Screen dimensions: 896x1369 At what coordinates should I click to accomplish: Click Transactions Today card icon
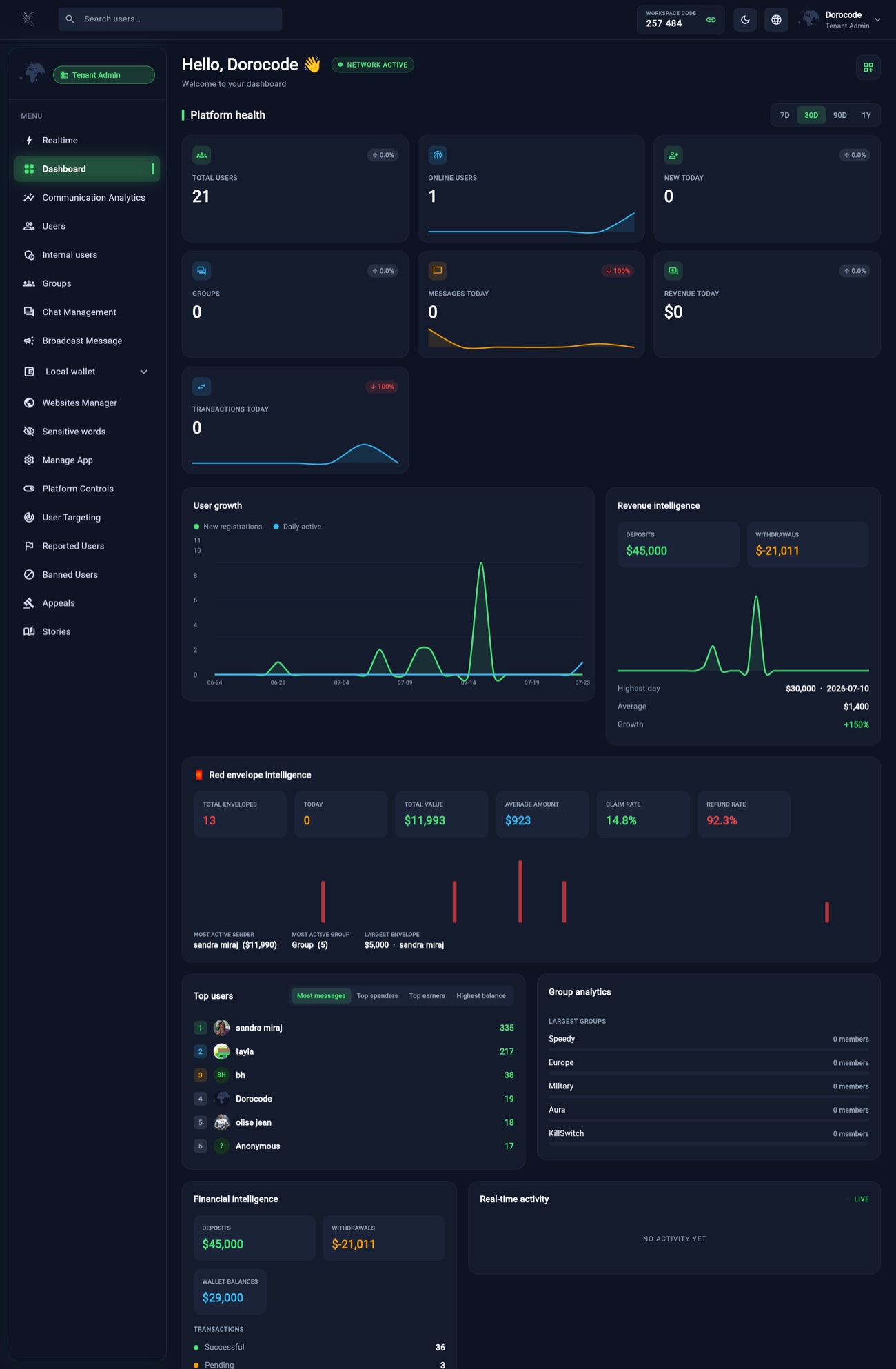[x=201, y=387]
